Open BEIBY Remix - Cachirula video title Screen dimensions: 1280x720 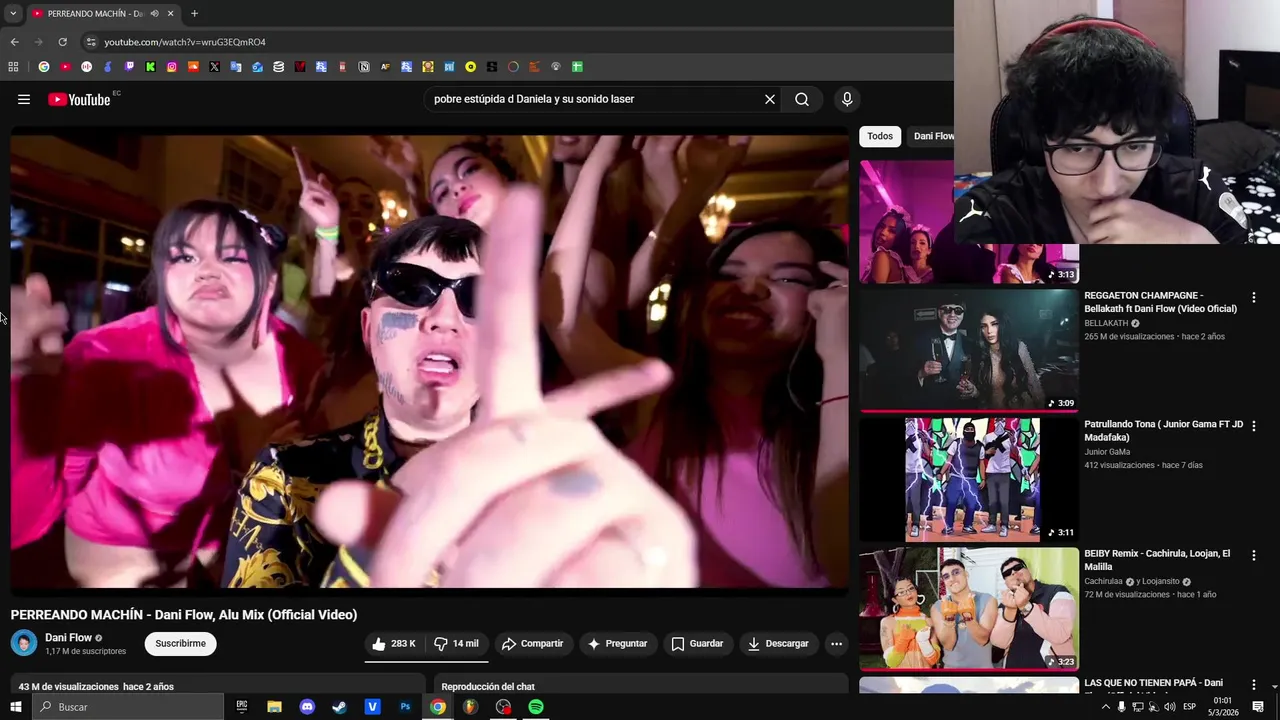pos(1157,560)
